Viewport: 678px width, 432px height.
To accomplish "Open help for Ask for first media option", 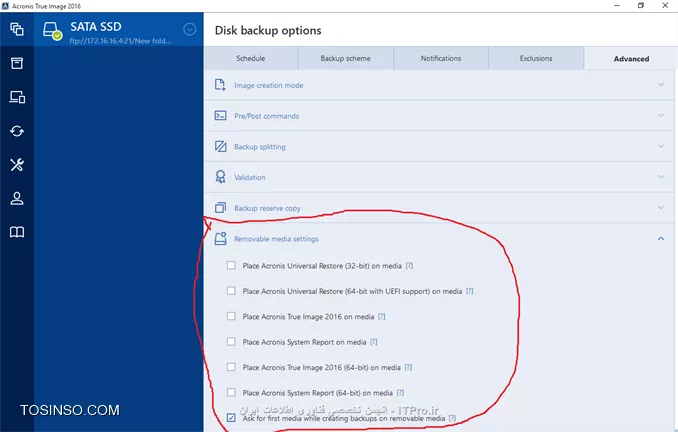I will point(452,418).
